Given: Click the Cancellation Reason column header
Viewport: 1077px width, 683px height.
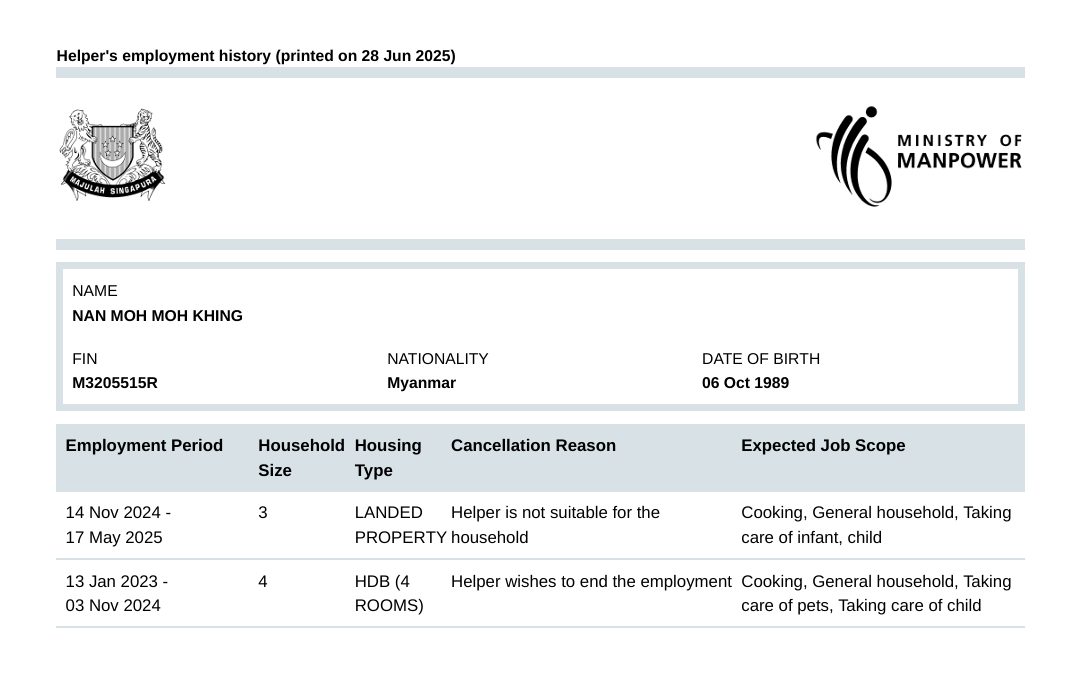Looking at the screenshot, I should pyautogui.click(x=533, y=445).
